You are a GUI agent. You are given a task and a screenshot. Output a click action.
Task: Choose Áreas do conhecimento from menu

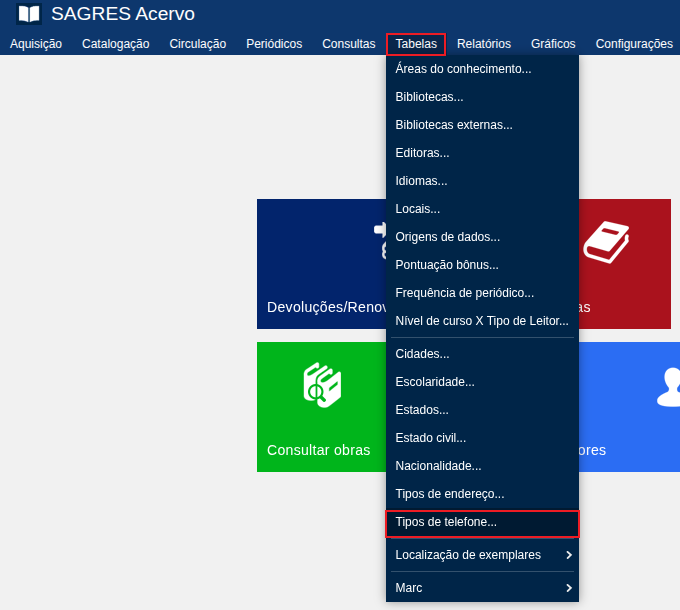click(x=463, y=69)
